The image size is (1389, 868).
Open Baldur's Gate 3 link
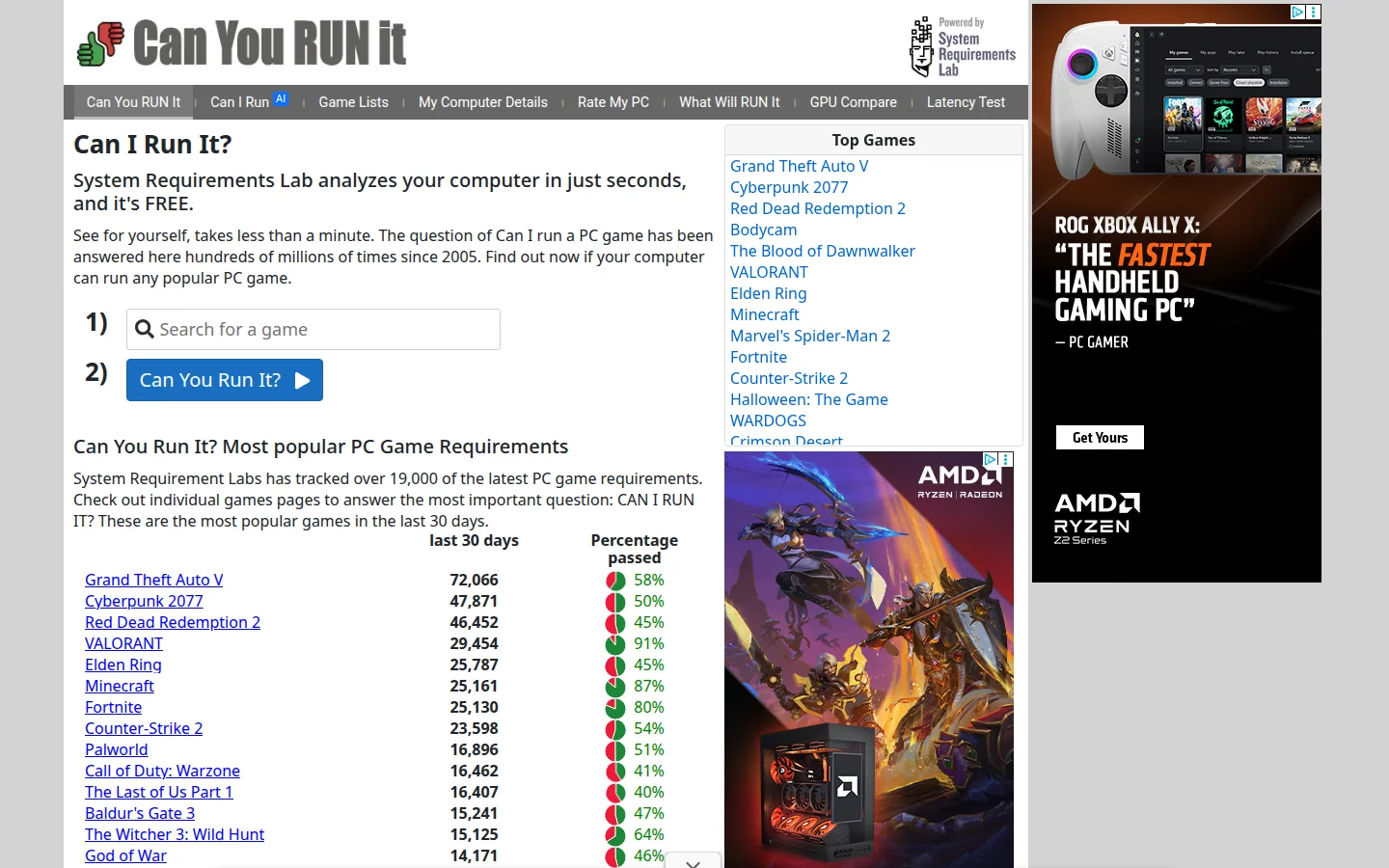coord(140,813)
